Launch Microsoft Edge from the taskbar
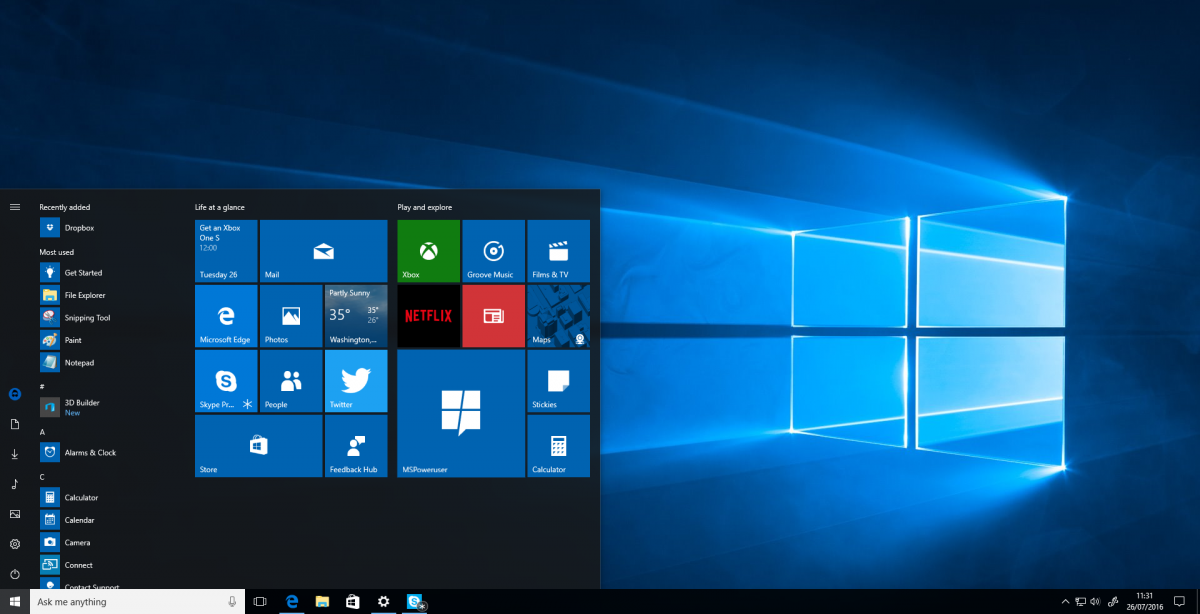Viewport: 1200px width, 614px height. pyautogui.click(x=291, y=601)
